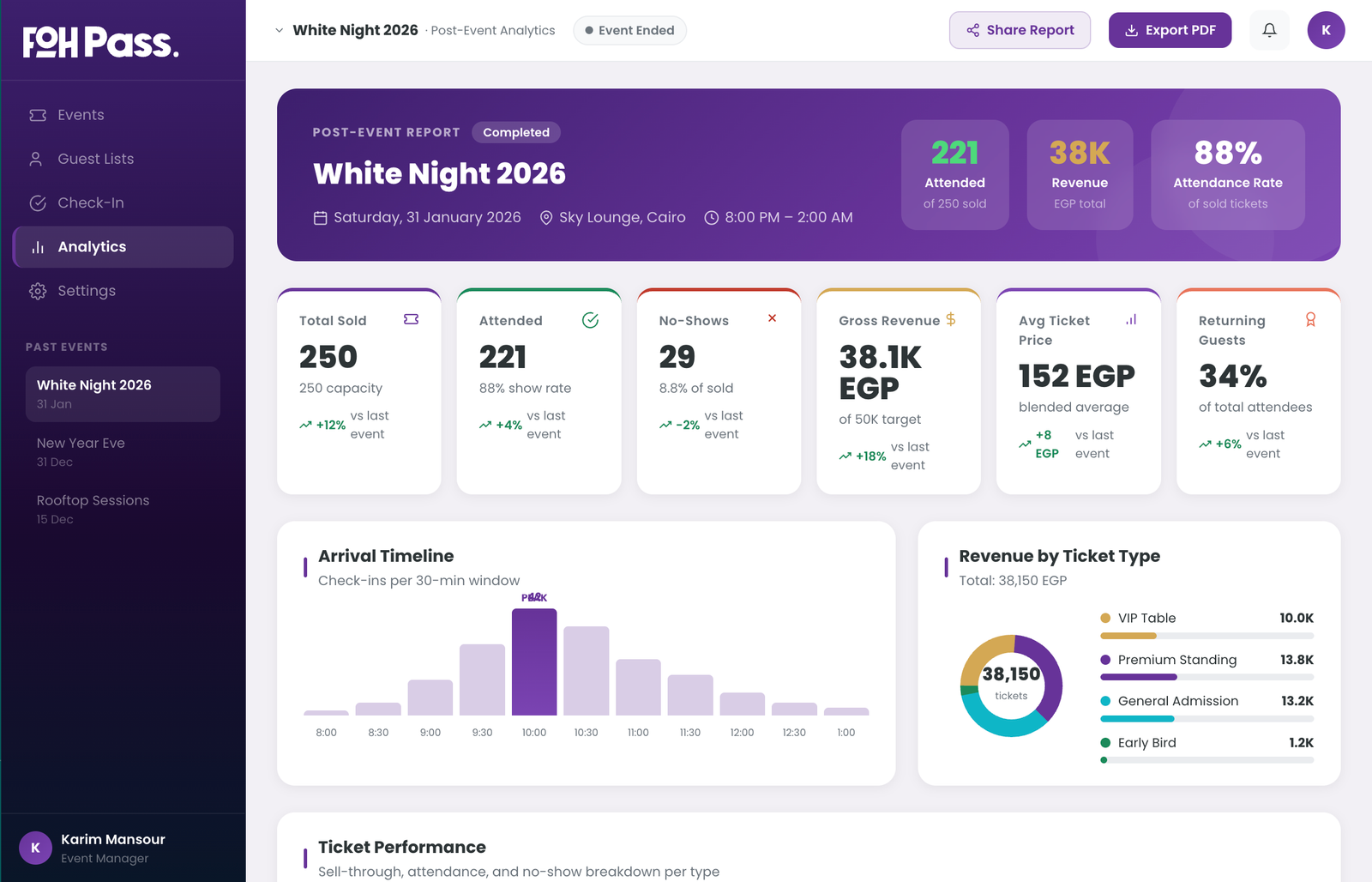Open the user avatar menu labeled K
This screenshot has width=1372, height=882.
(x=1326, y=29)
